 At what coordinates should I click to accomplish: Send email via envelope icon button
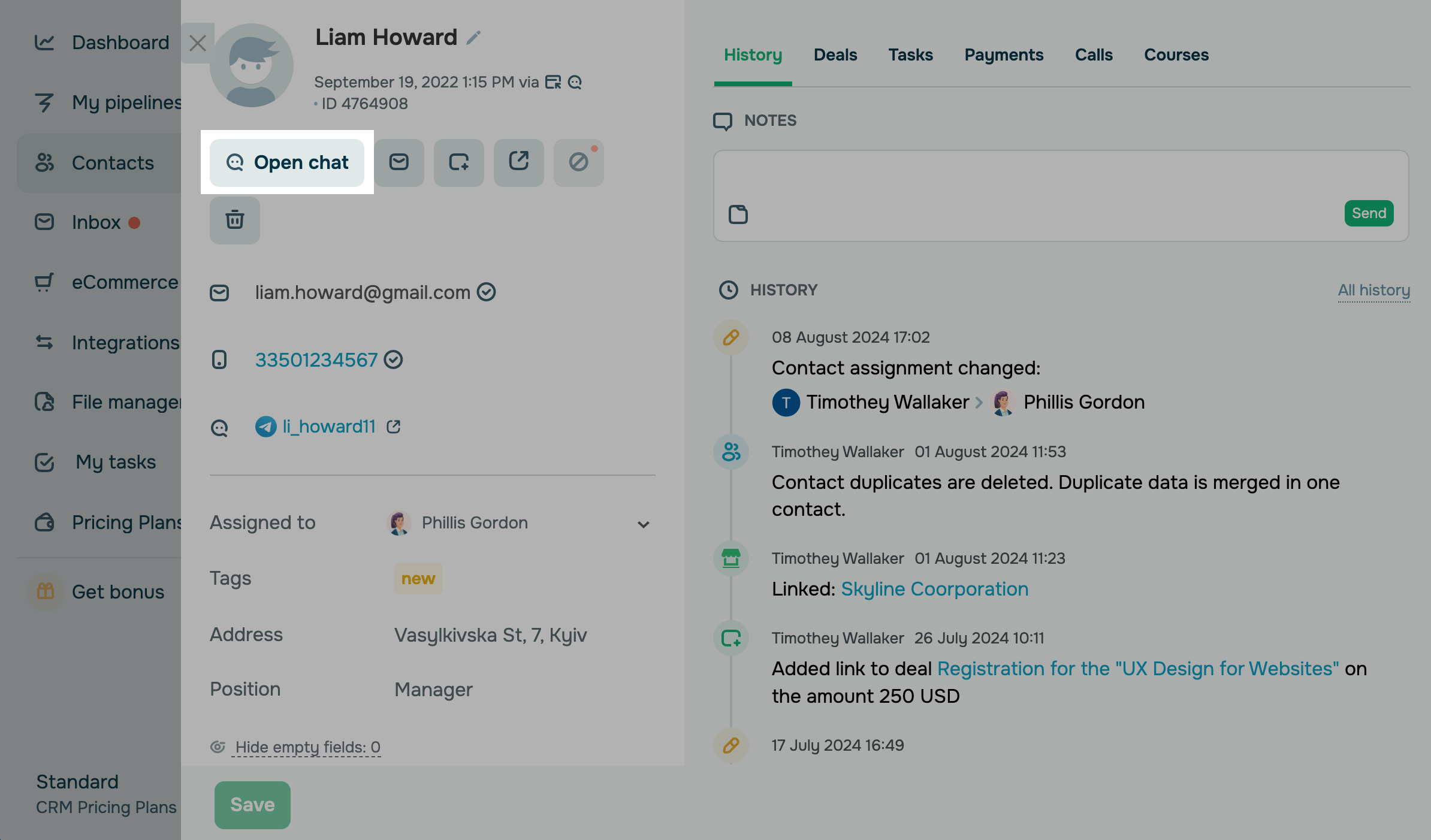pyautogui.click(x=399, y=162)
